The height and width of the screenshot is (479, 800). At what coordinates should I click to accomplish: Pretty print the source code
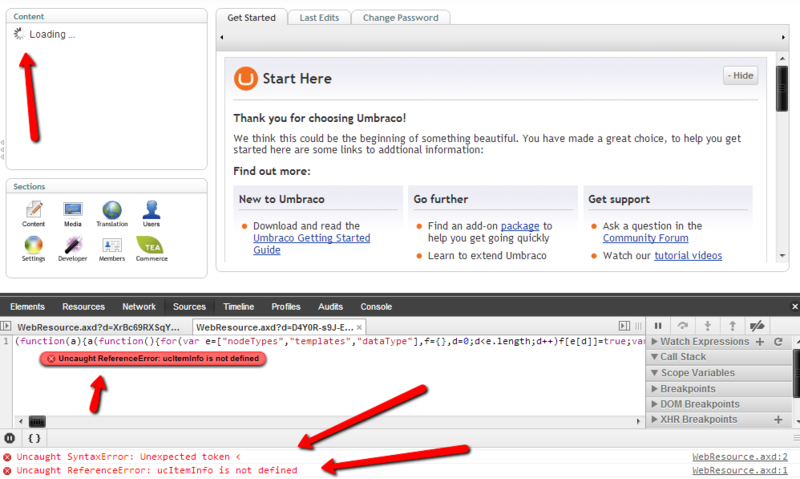tap(34, 438)
